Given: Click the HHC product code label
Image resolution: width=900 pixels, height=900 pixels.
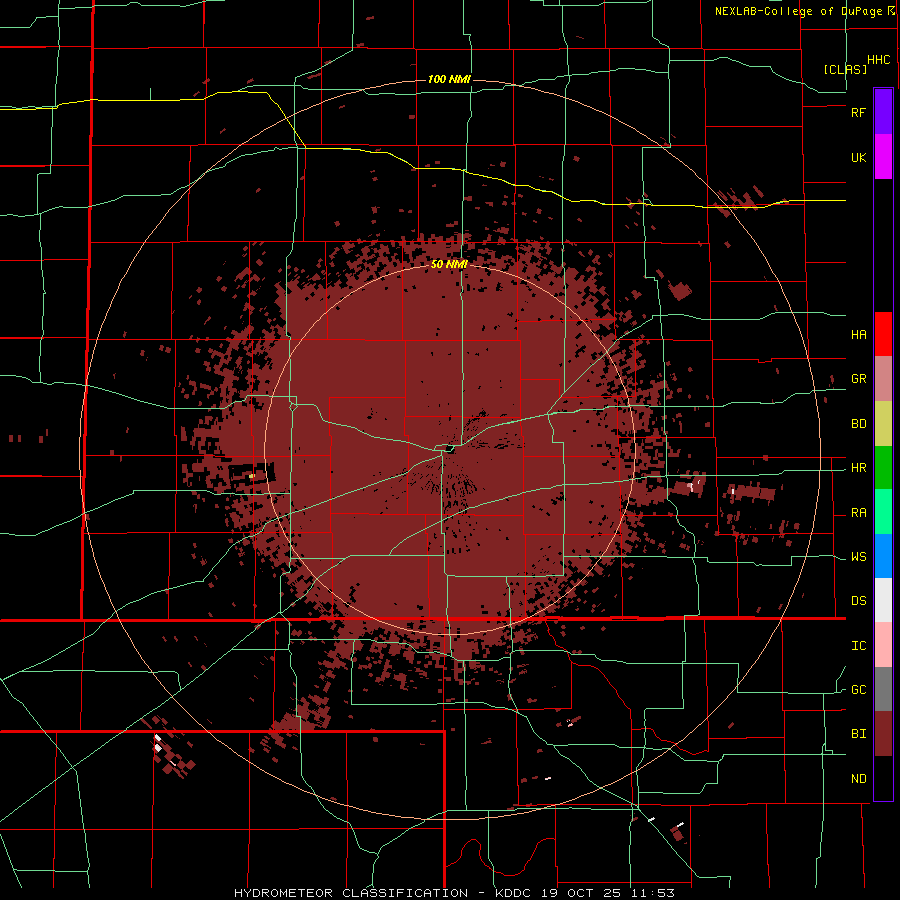Looking at the screenshot, I should (x=879, y=60).
